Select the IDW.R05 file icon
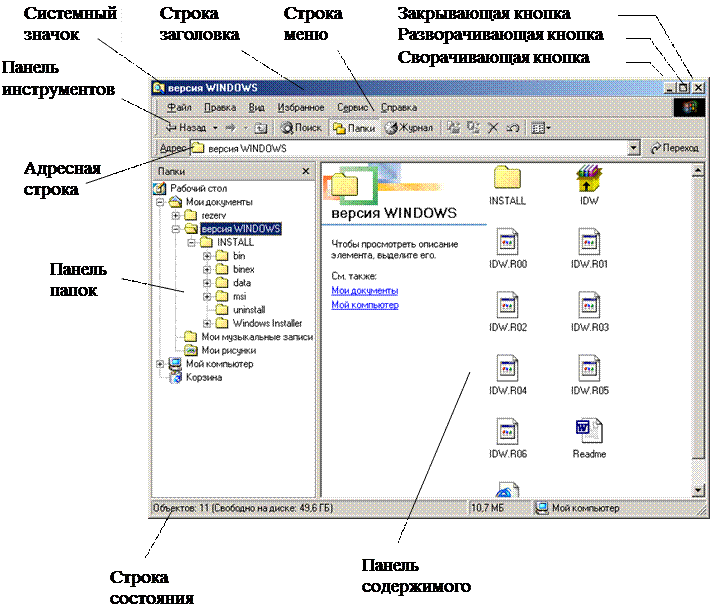The image size is (710, 616). pyautogui.click(x=589, y=368)
